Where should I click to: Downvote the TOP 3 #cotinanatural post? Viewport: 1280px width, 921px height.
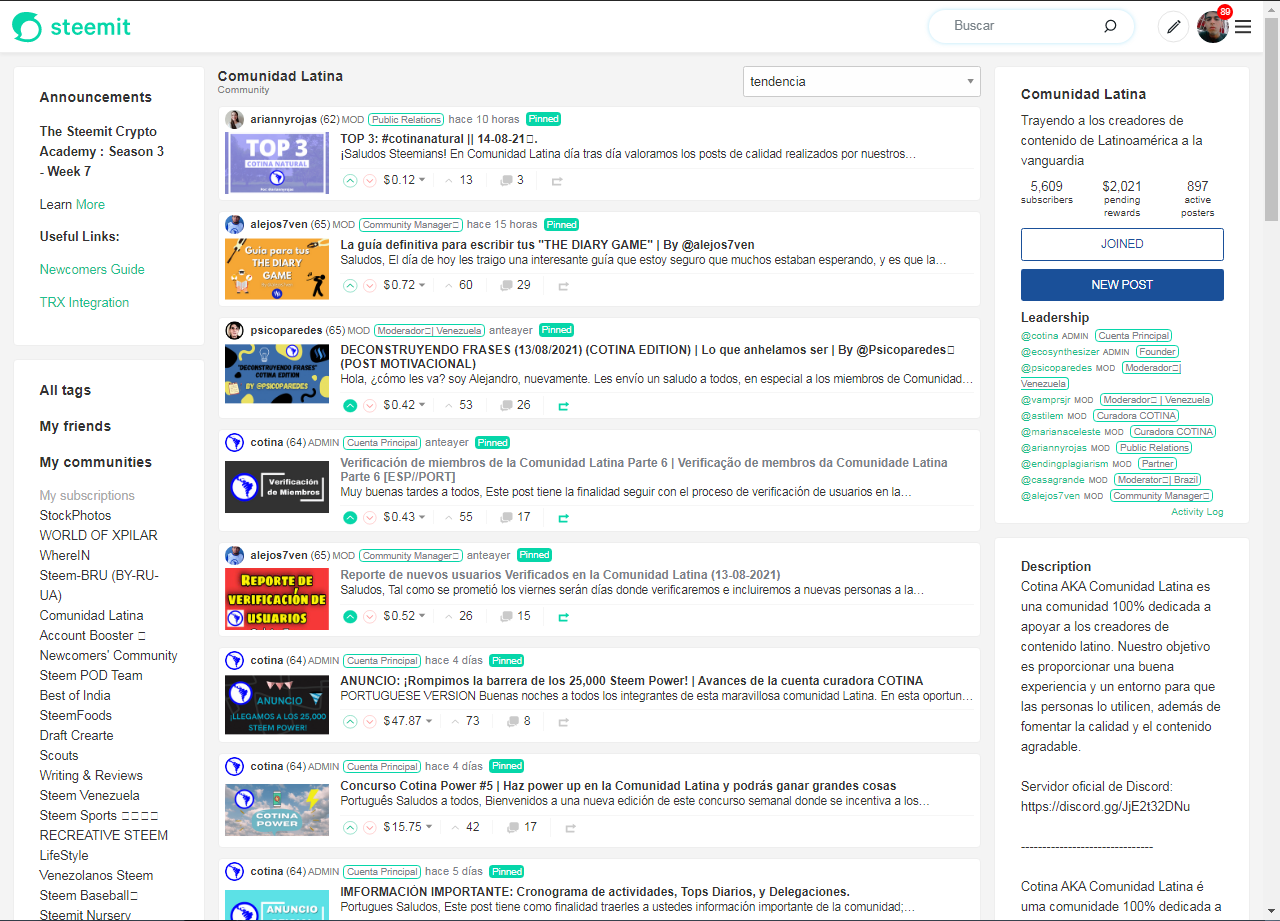click(370, 180)
